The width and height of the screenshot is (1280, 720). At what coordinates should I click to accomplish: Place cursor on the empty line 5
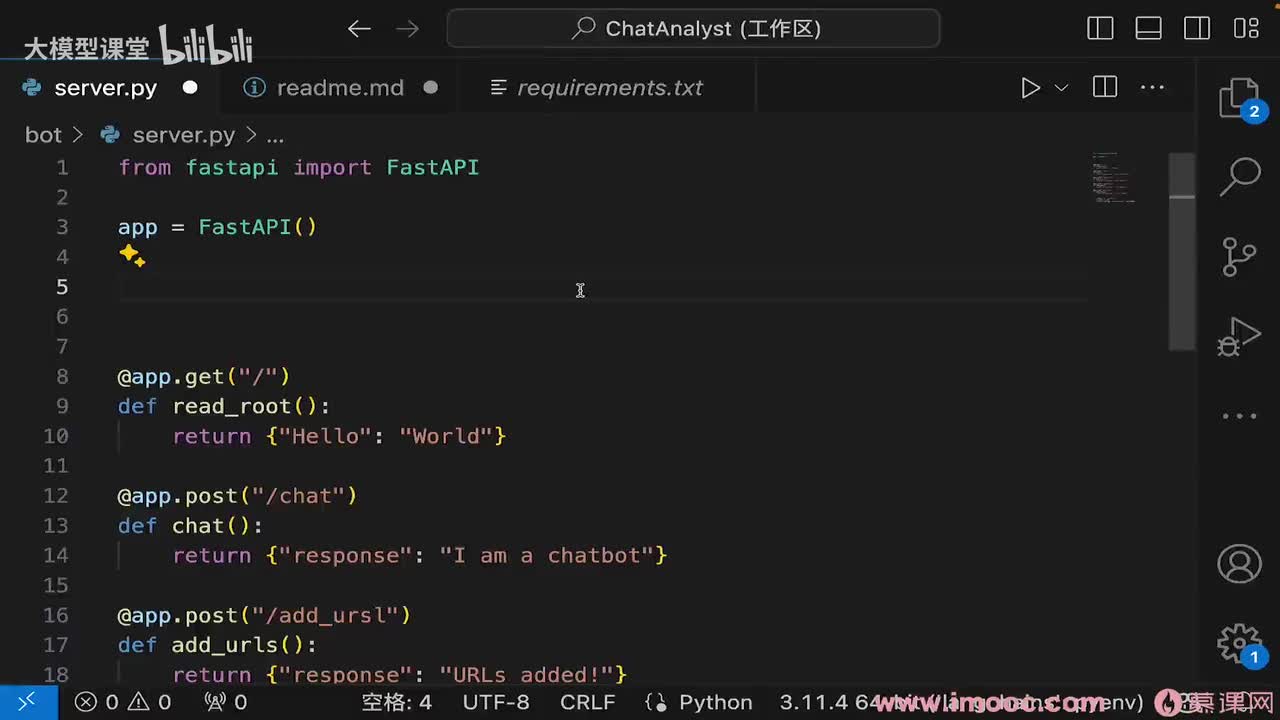[602, 287]
